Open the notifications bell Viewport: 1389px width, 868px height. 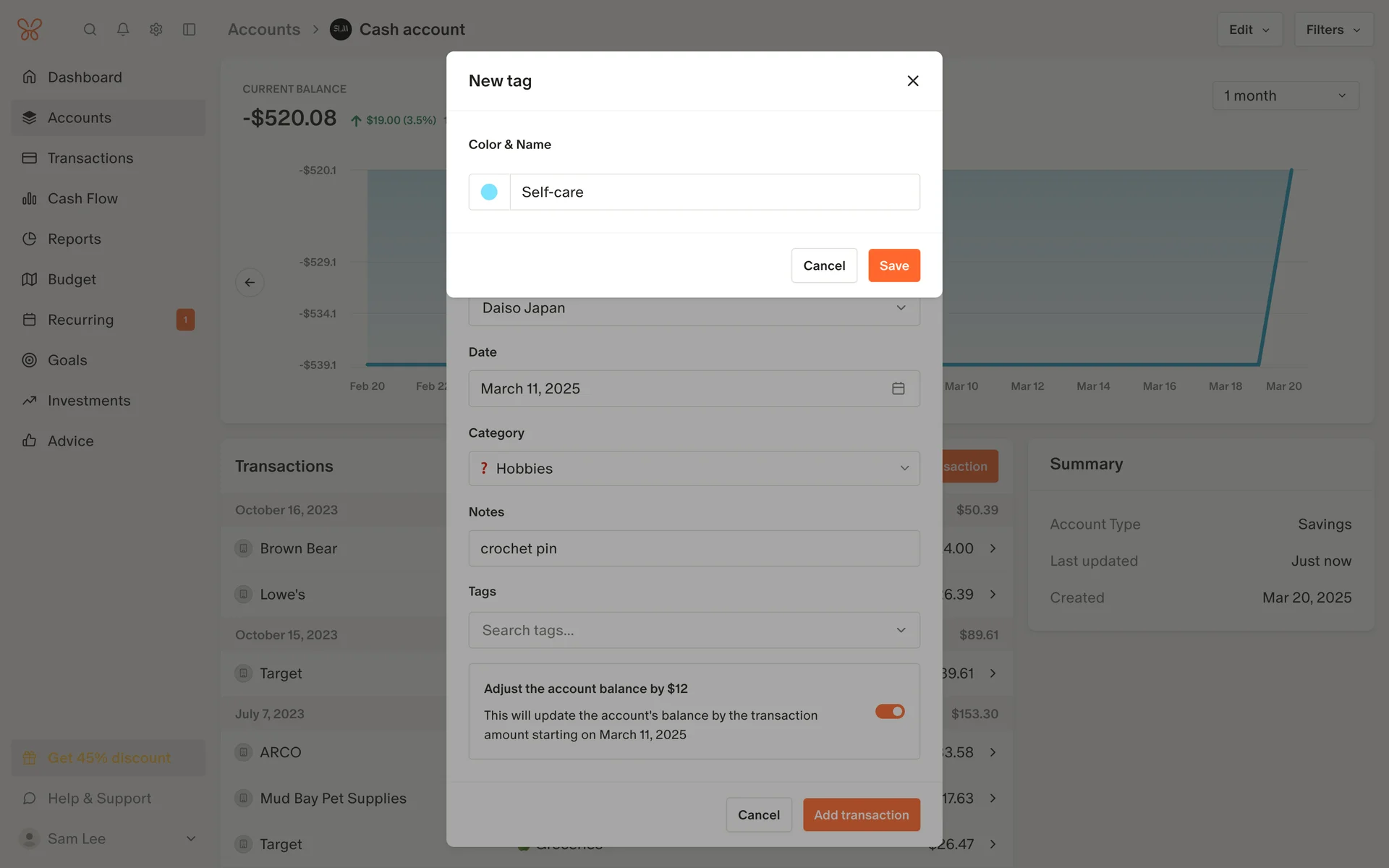123,30
